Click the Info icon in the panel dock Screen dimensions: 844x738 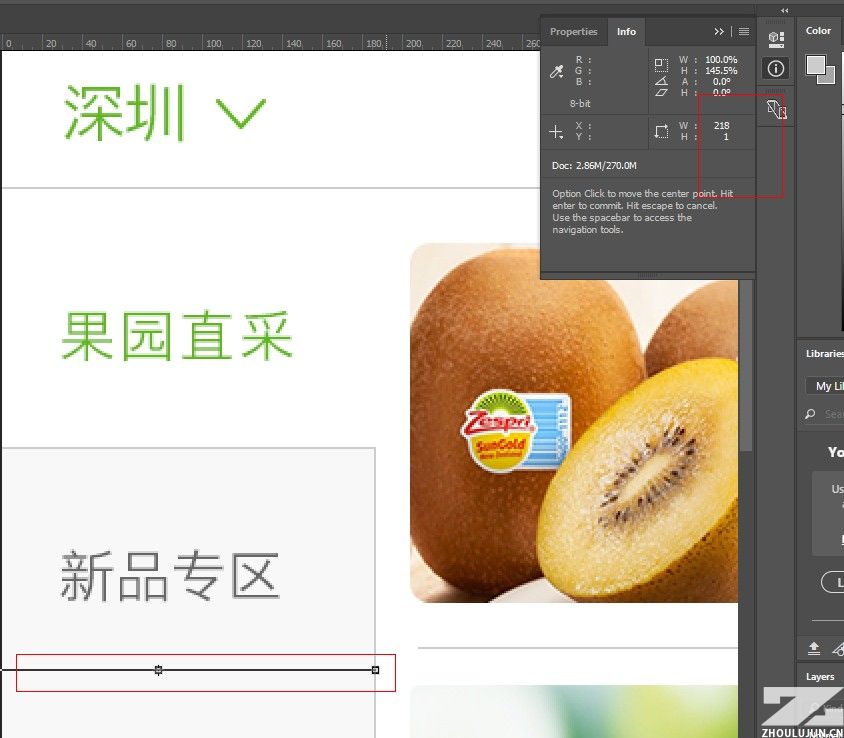click(x=776, y=68)
